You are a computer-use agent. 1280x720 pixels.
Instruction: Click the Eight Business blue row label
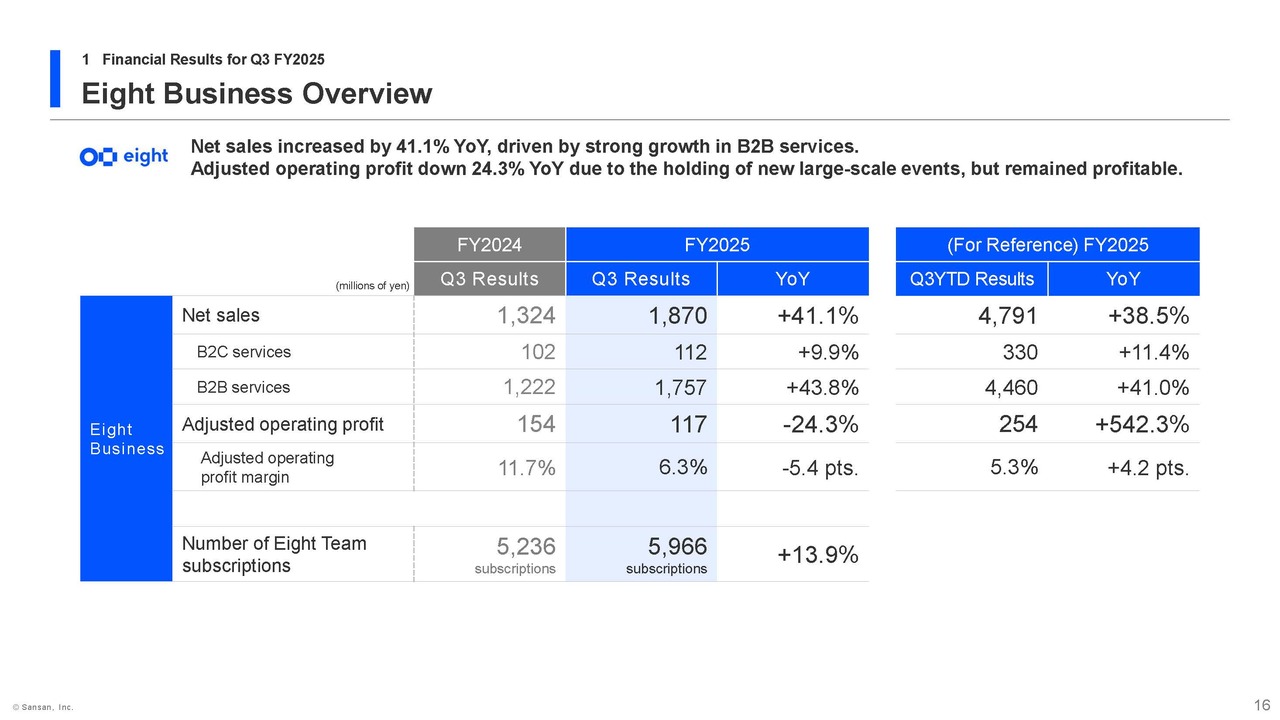[126, 439]
